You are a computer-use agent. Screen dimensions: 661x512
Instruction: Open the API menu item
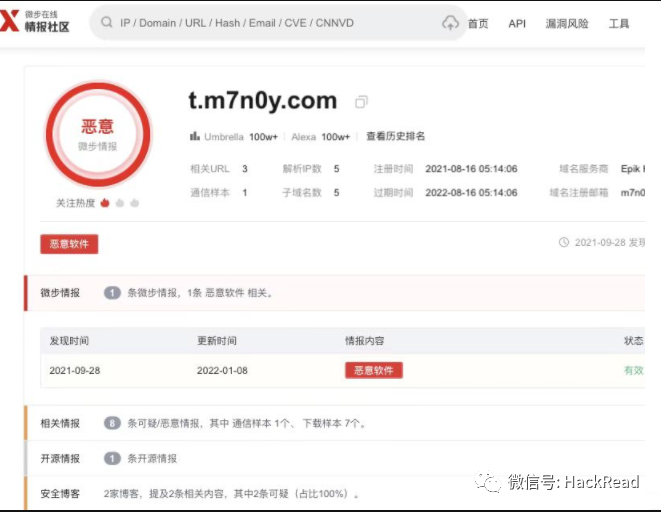pyautogui.click(x=517, y=24)
